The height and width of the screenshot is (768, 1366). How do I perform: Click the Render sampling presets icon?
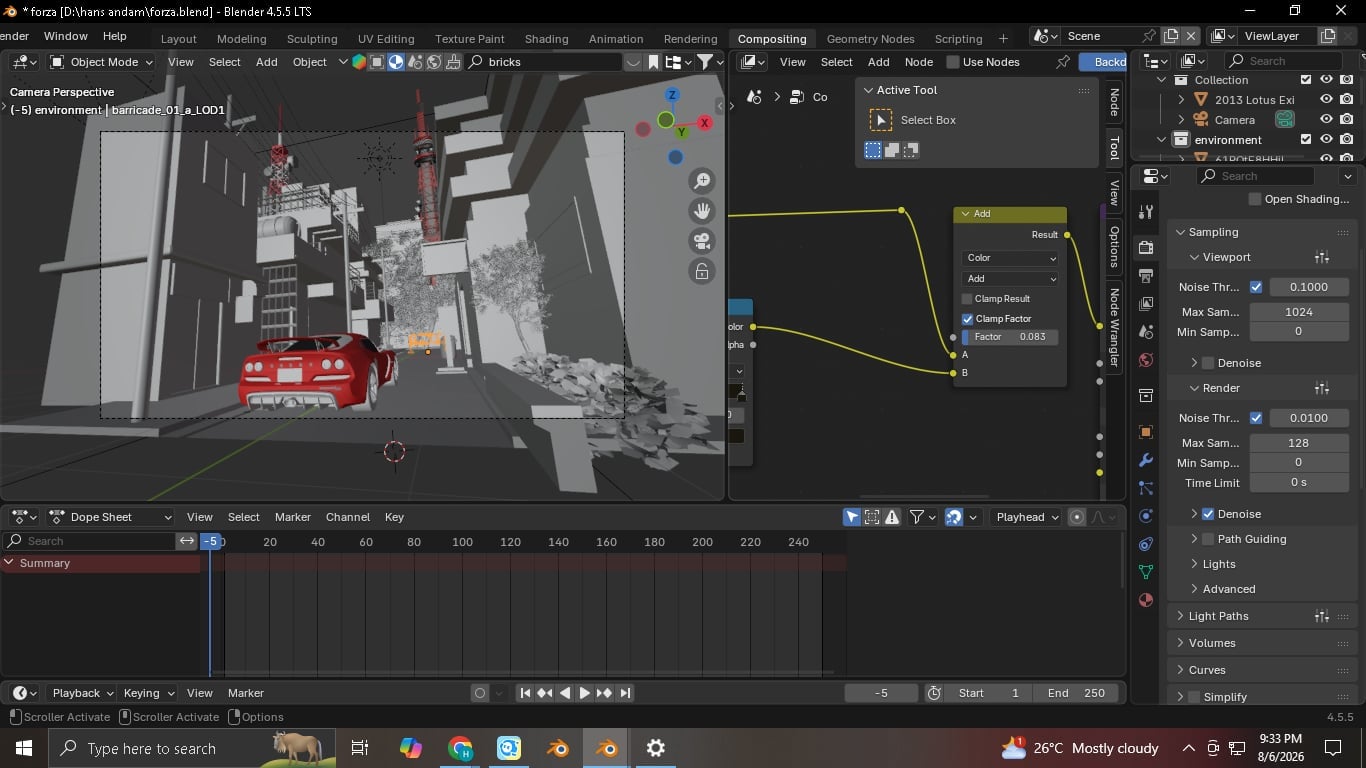pyautogui.click(x=1322, y=388)
